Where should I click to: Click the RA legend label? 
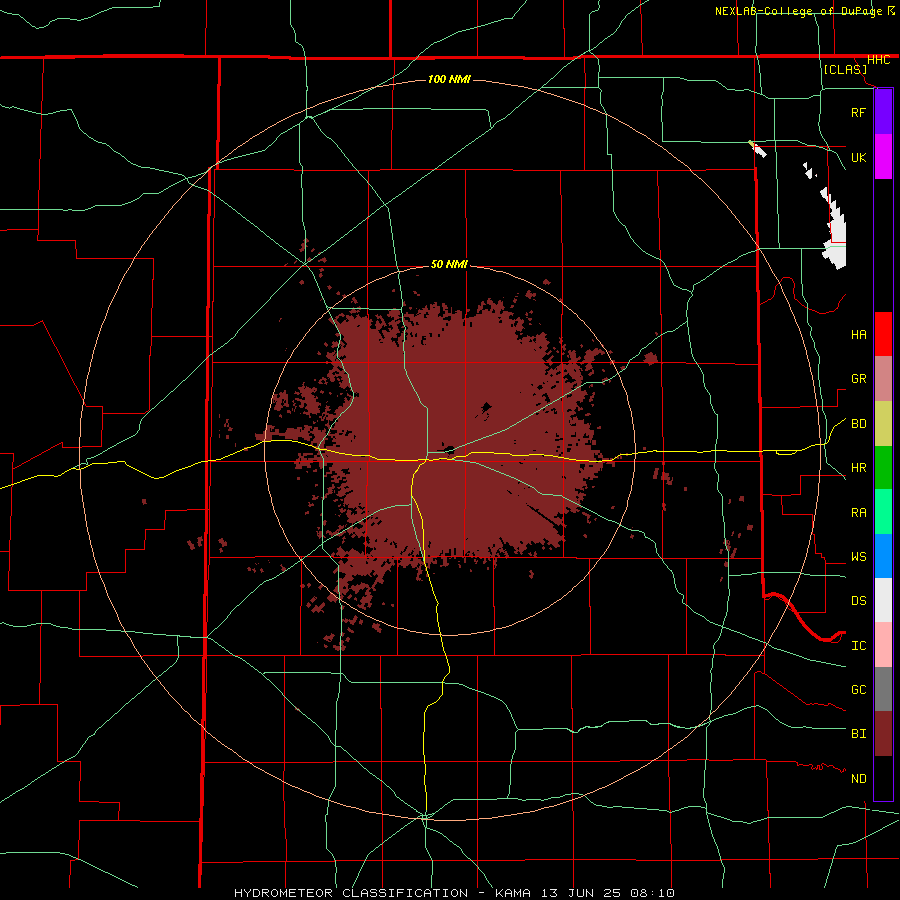click(858, 512)
